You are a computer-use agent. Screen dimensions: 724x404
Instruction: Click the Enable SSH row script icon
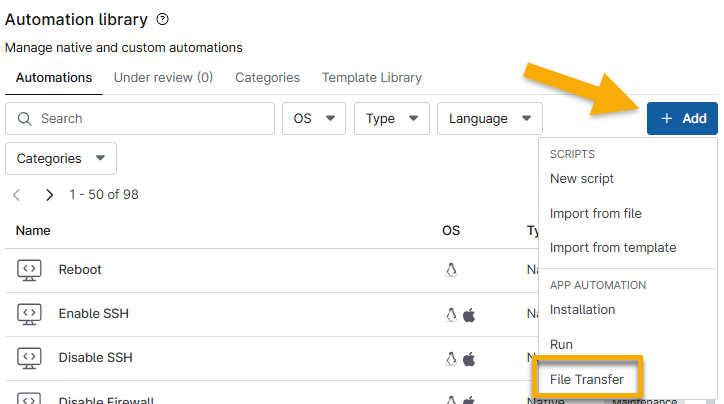[x=29, y=314]
